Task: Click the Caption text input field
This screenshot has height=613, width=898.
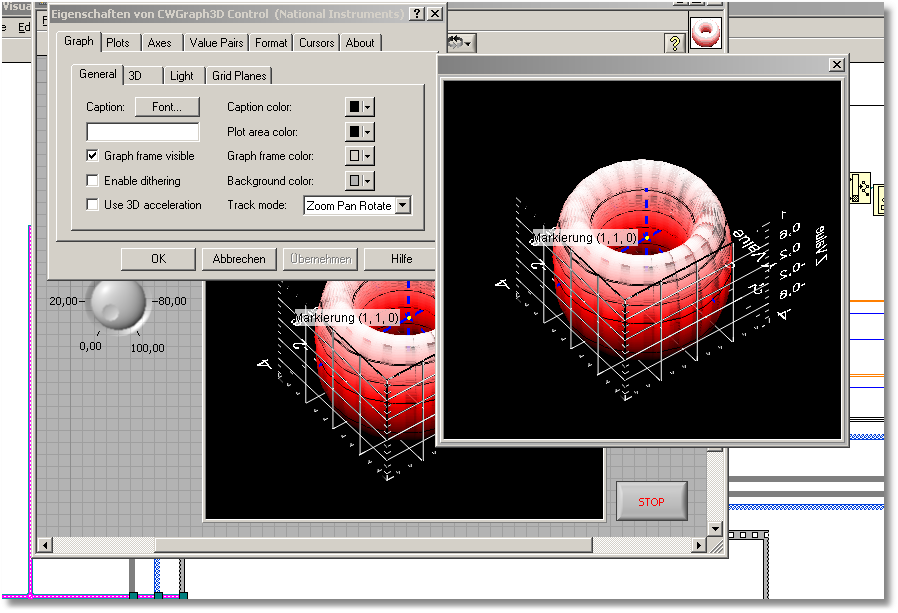Action: click(x=143, y=132)
